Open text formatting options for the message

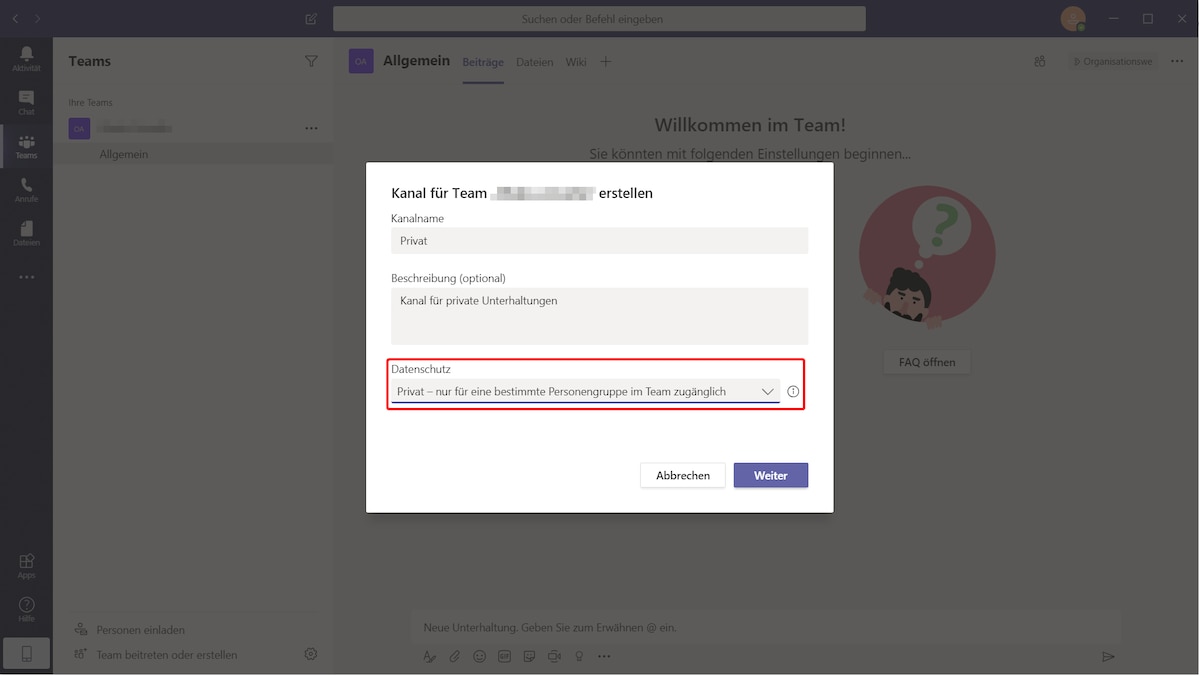click(x=429, y=656)
